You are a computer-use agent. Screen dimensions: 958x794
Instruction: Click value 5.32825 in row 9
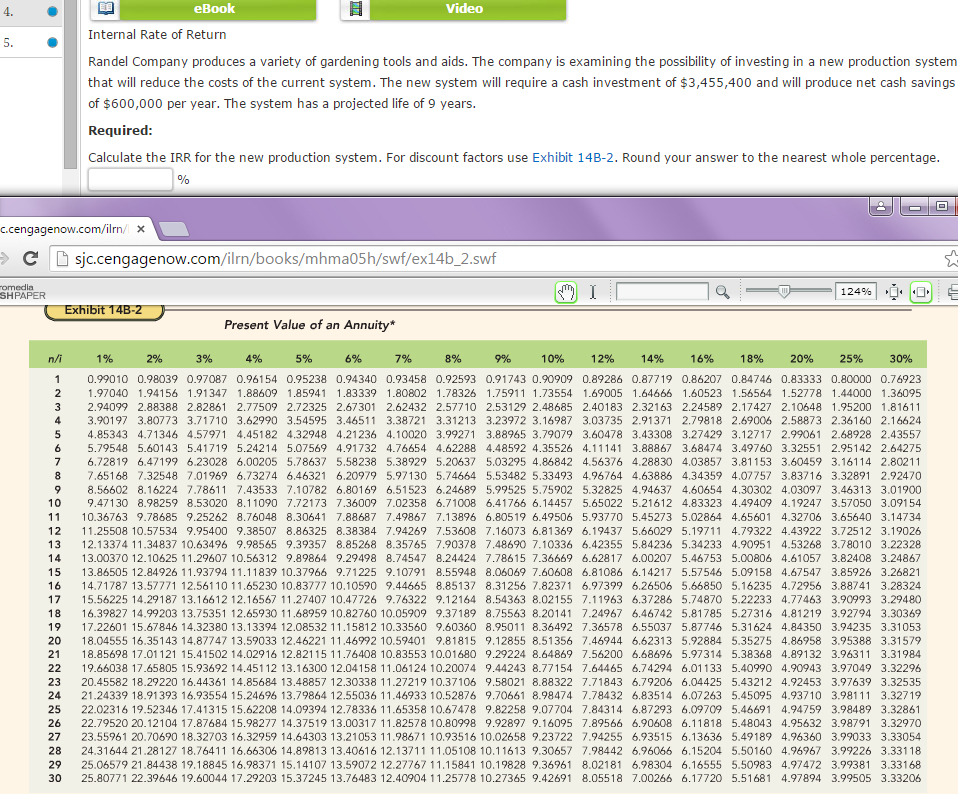coord(602,490)
